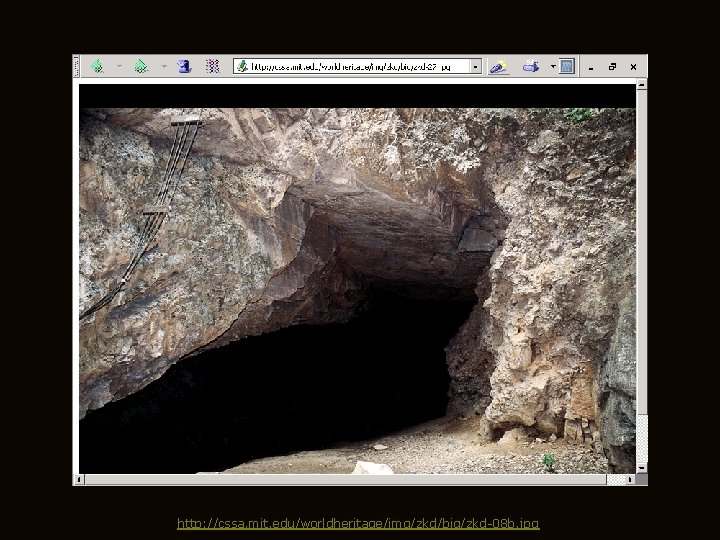Click the toolbar drag handle grip

click(76, 67)
